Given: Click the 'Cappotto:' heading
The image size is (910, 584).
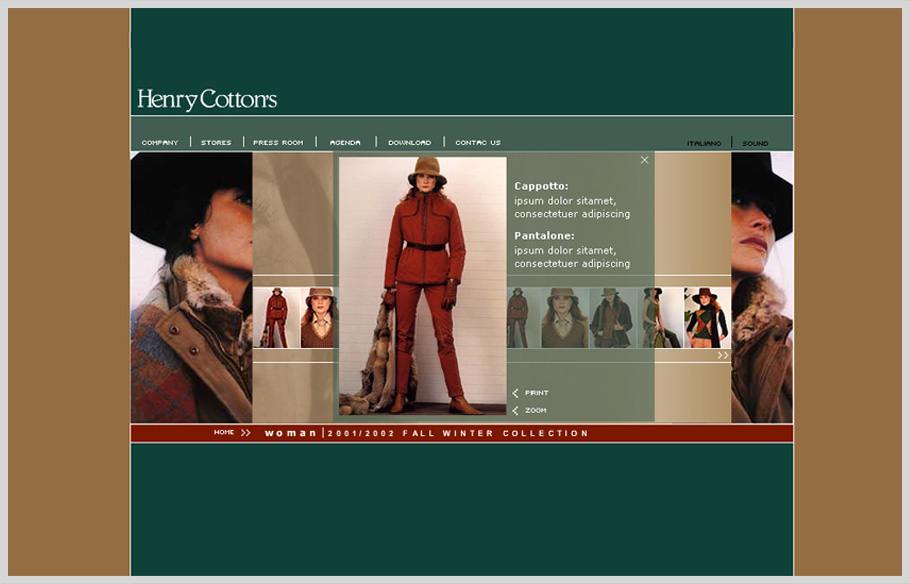Looking at the screenshot, I should pyautogui.click(x=541, y=186).
